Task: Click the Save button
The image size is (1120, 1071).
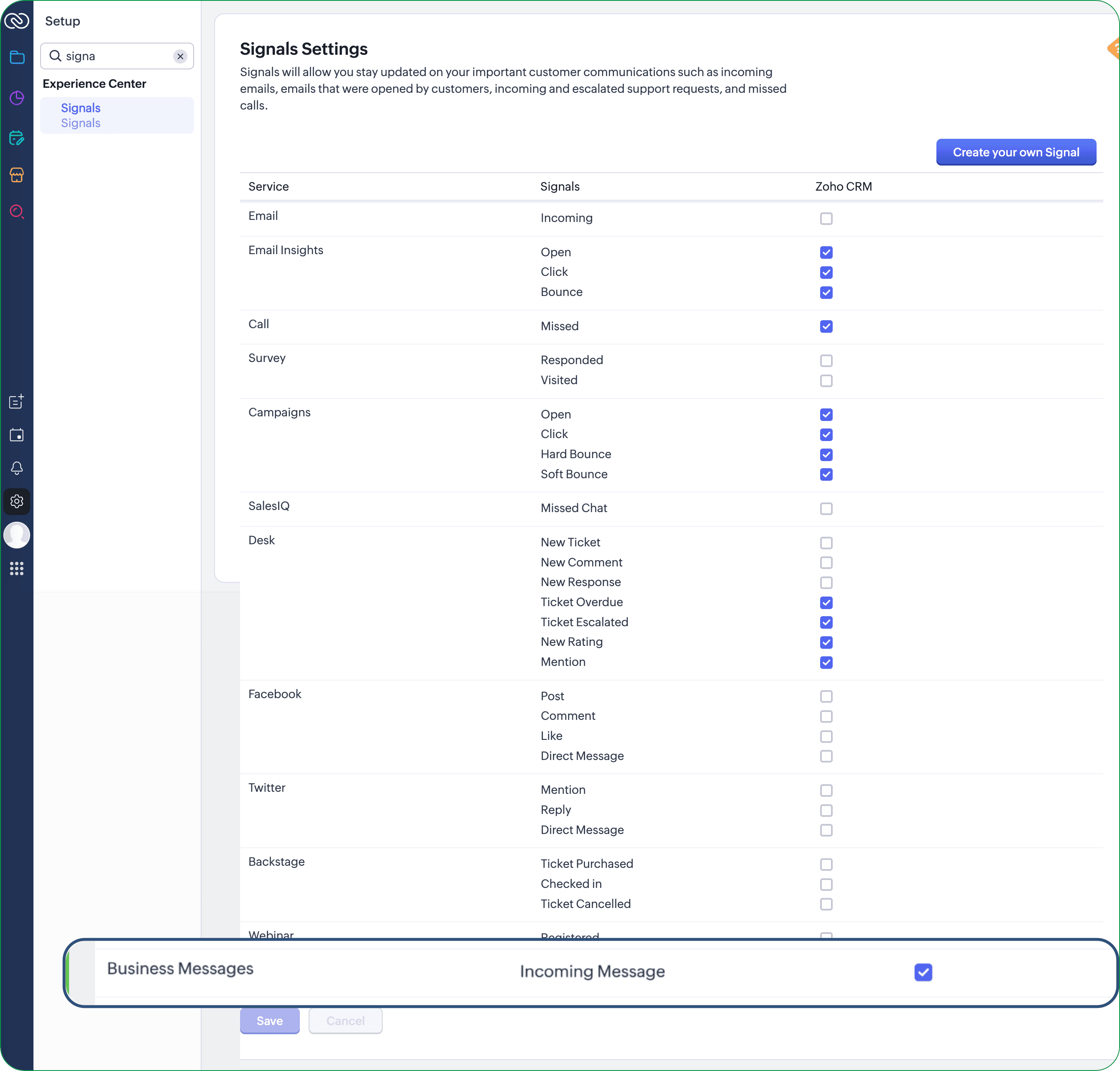Action: 270,1021
